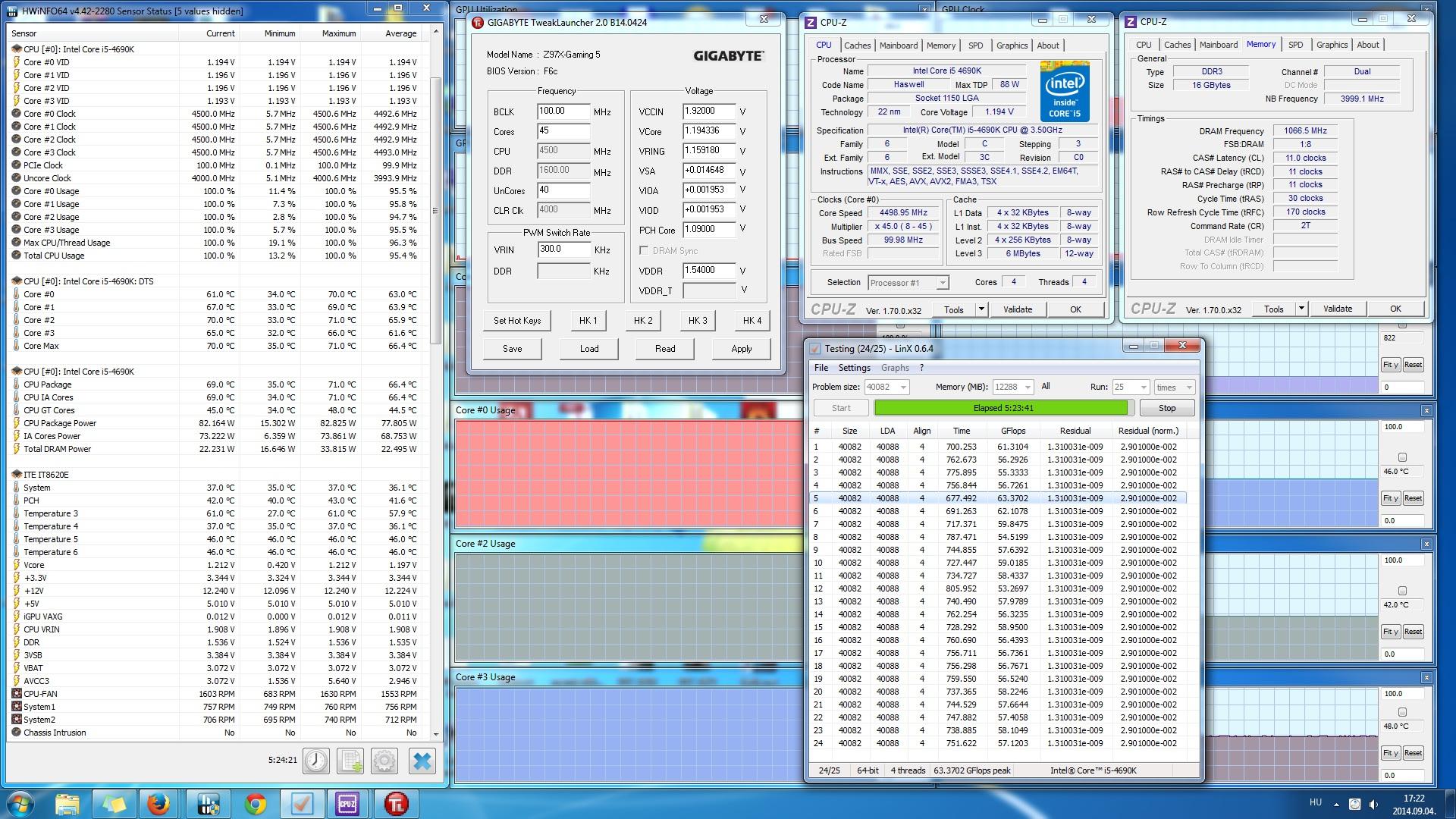The width and height of the screenshot is (1456, 819).
Task: Click Validate in CPU-Z CPU window
Action: coord(1018,309)
